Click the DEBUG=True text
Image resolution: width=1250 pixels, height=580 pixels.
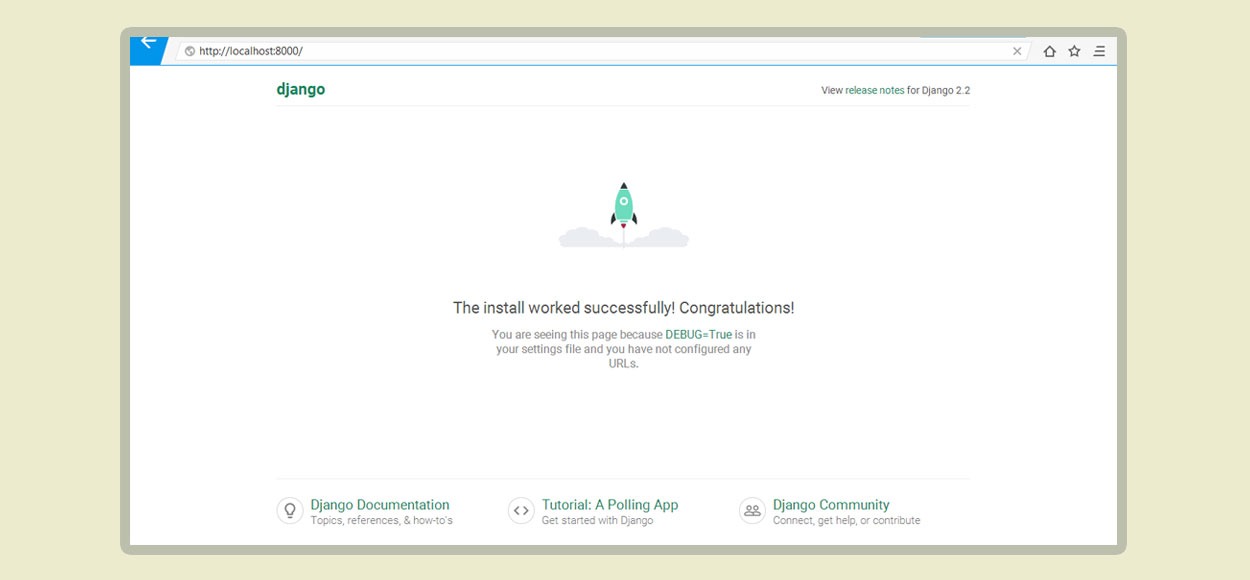point(699,334)
